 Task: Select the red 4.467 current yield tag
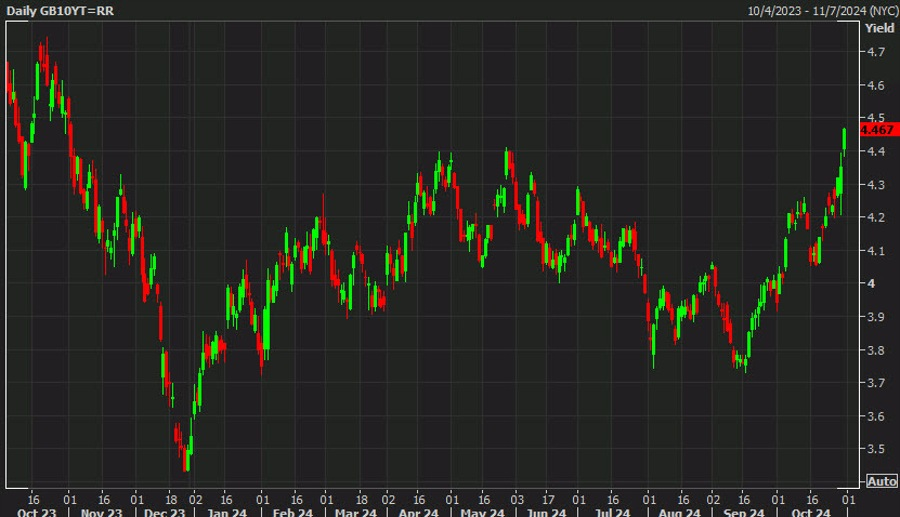[878, 130]
